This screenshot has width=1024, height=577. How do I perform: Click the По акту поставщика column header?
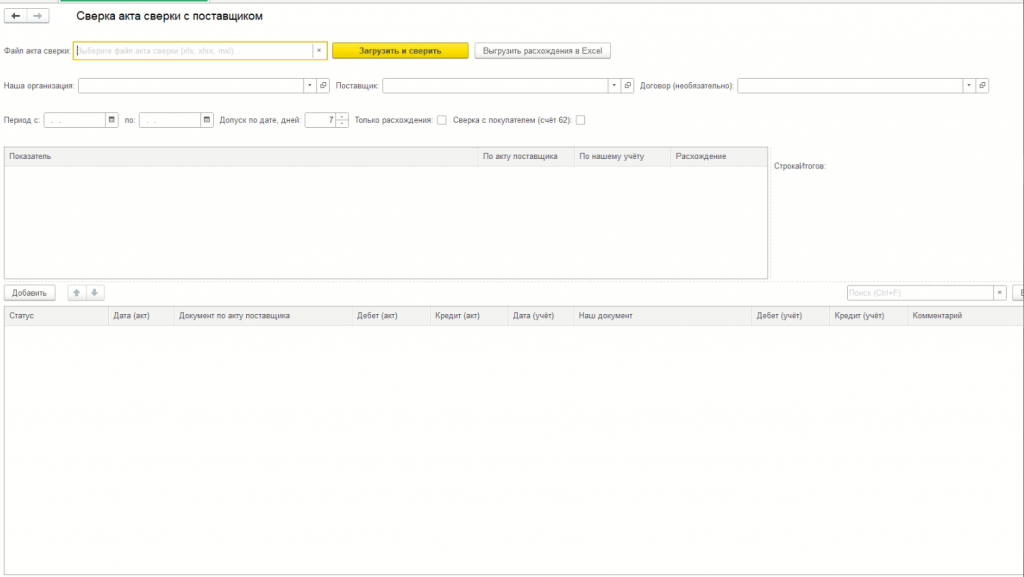(x=526, y=157)
